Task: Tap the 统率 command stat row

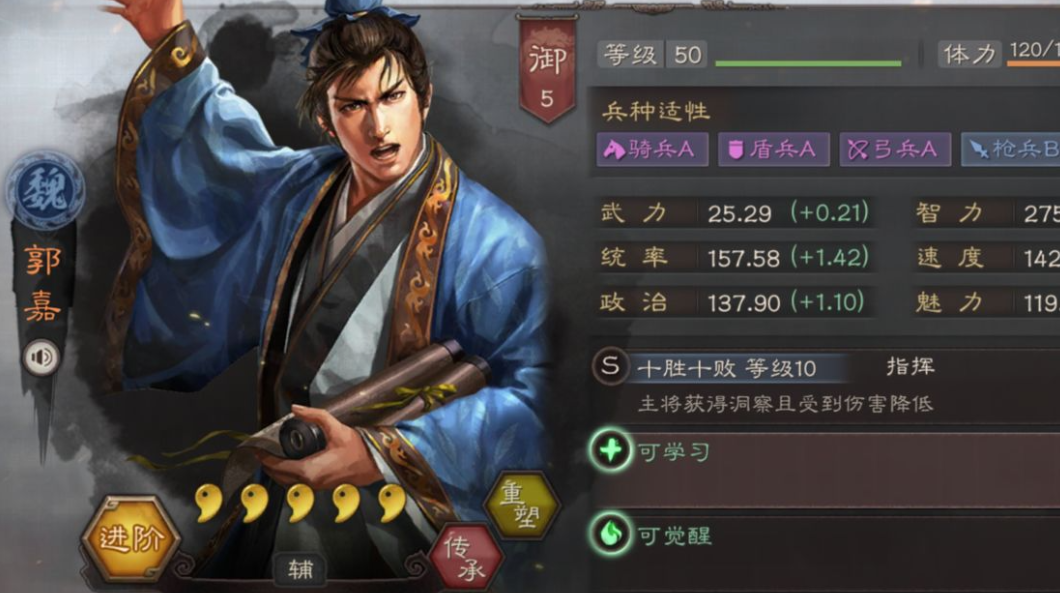Action: click(734, 258)
